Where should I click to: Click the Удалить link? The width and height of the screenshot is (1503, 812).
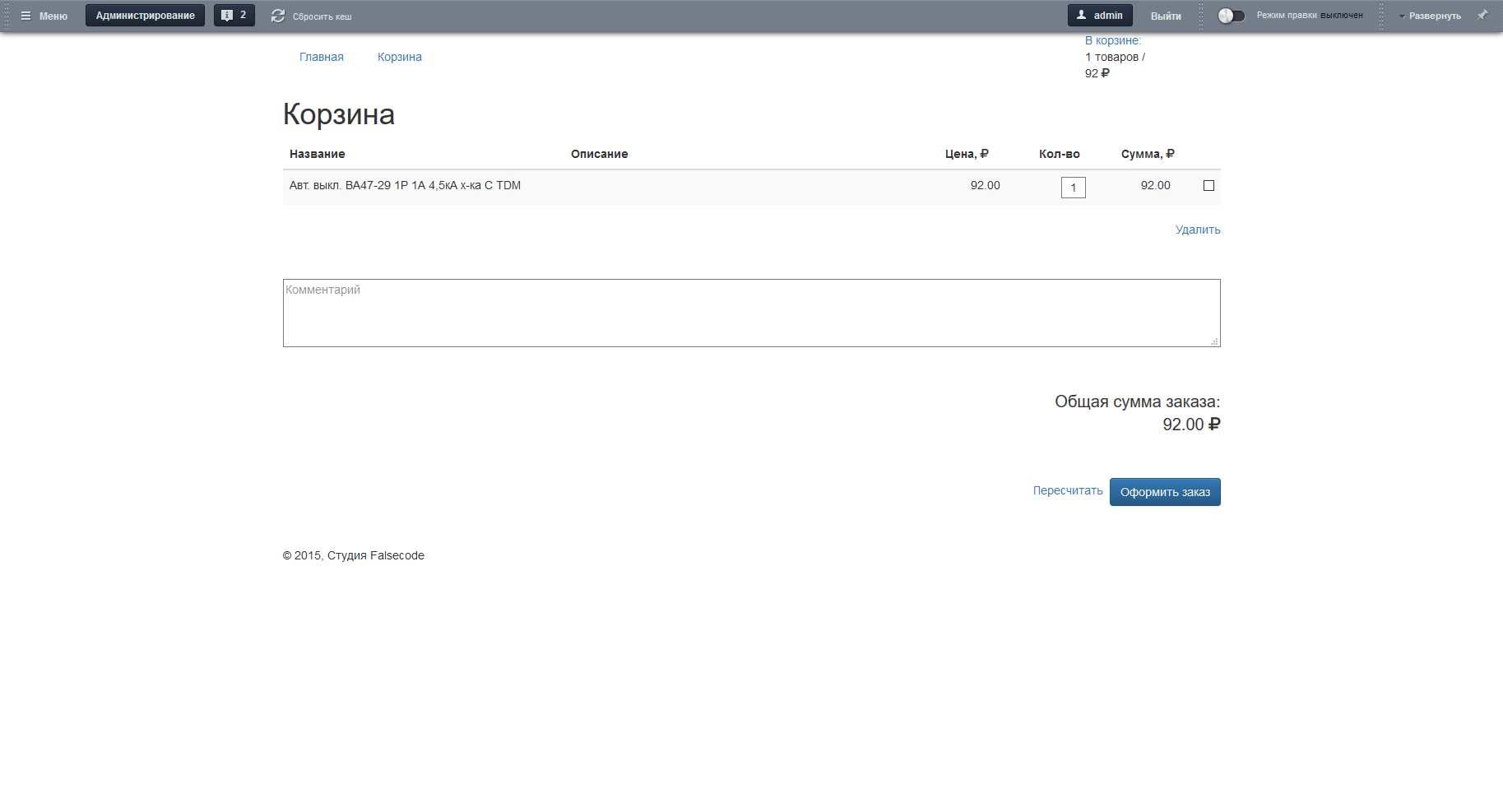pyautogui.click(x=1198, y=230)
